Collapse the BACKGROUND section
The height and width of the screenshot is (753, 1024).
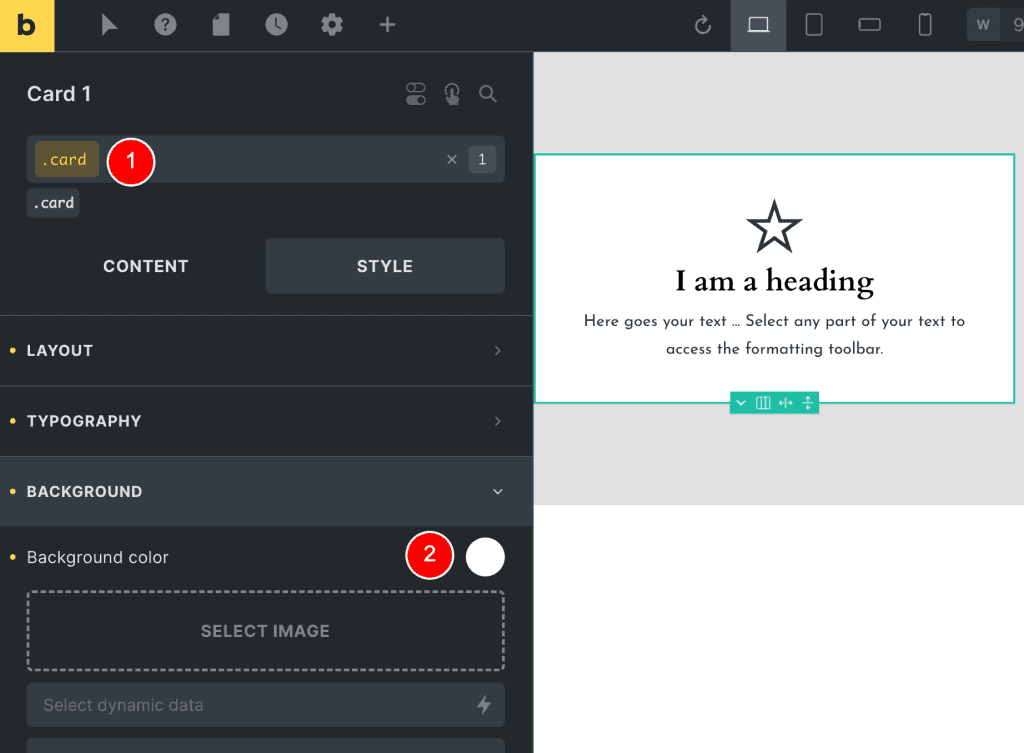pyautogui.click(x=265, y=491)
